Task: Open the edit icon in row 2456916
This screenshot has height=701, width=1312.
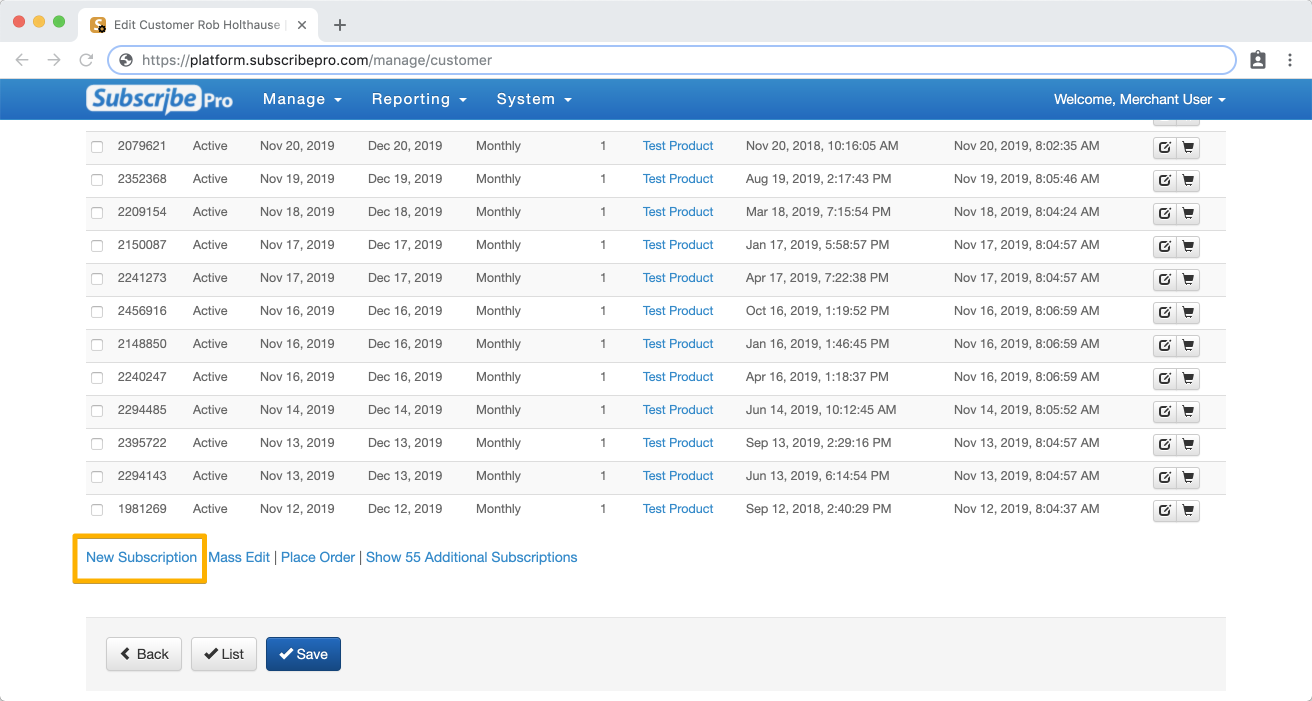Action: [1165, 313]
